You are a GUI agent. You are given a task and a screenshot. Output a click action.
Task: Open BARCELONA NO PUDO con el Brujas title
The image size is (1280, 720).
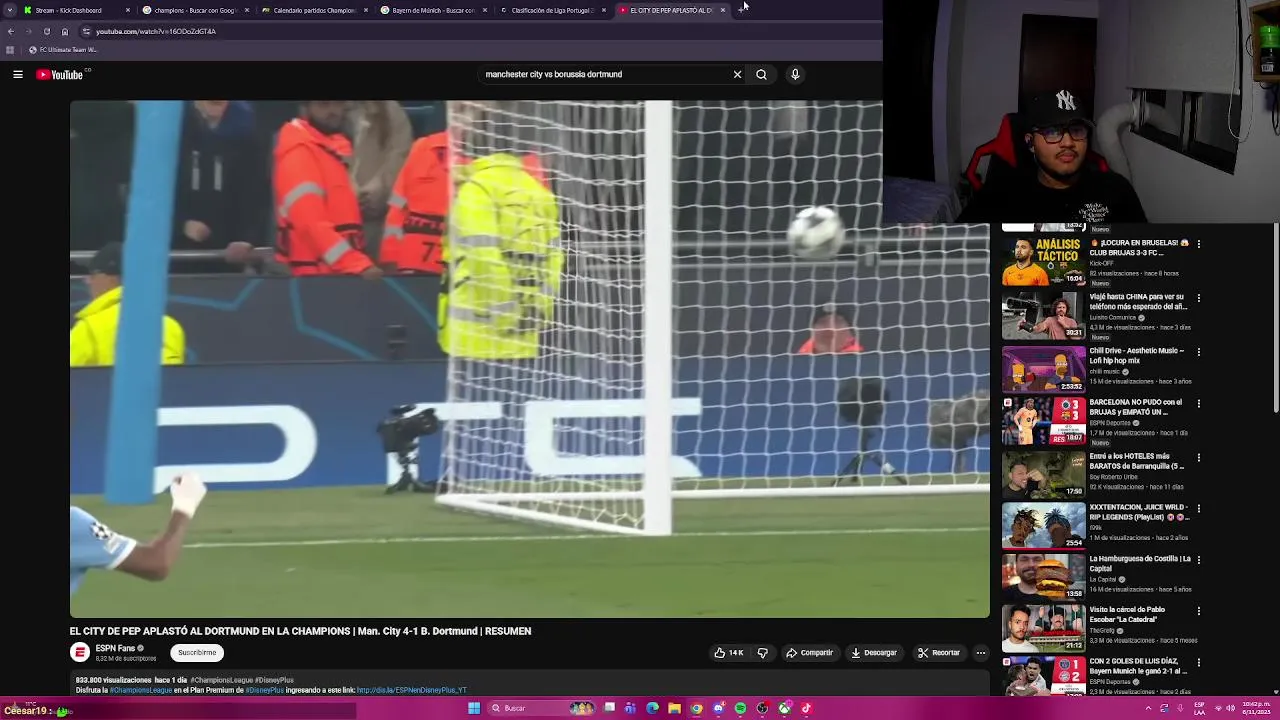point(1136,407)
